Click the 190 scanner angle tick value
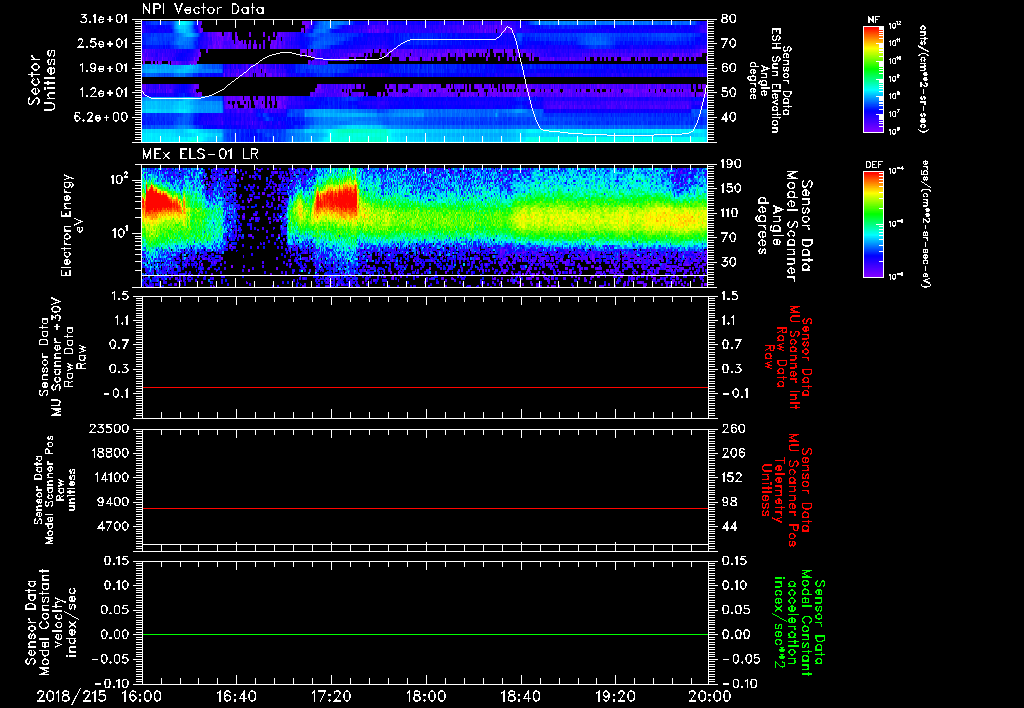This screenshot has width=1024, height=708. click(x=732, y=164)
